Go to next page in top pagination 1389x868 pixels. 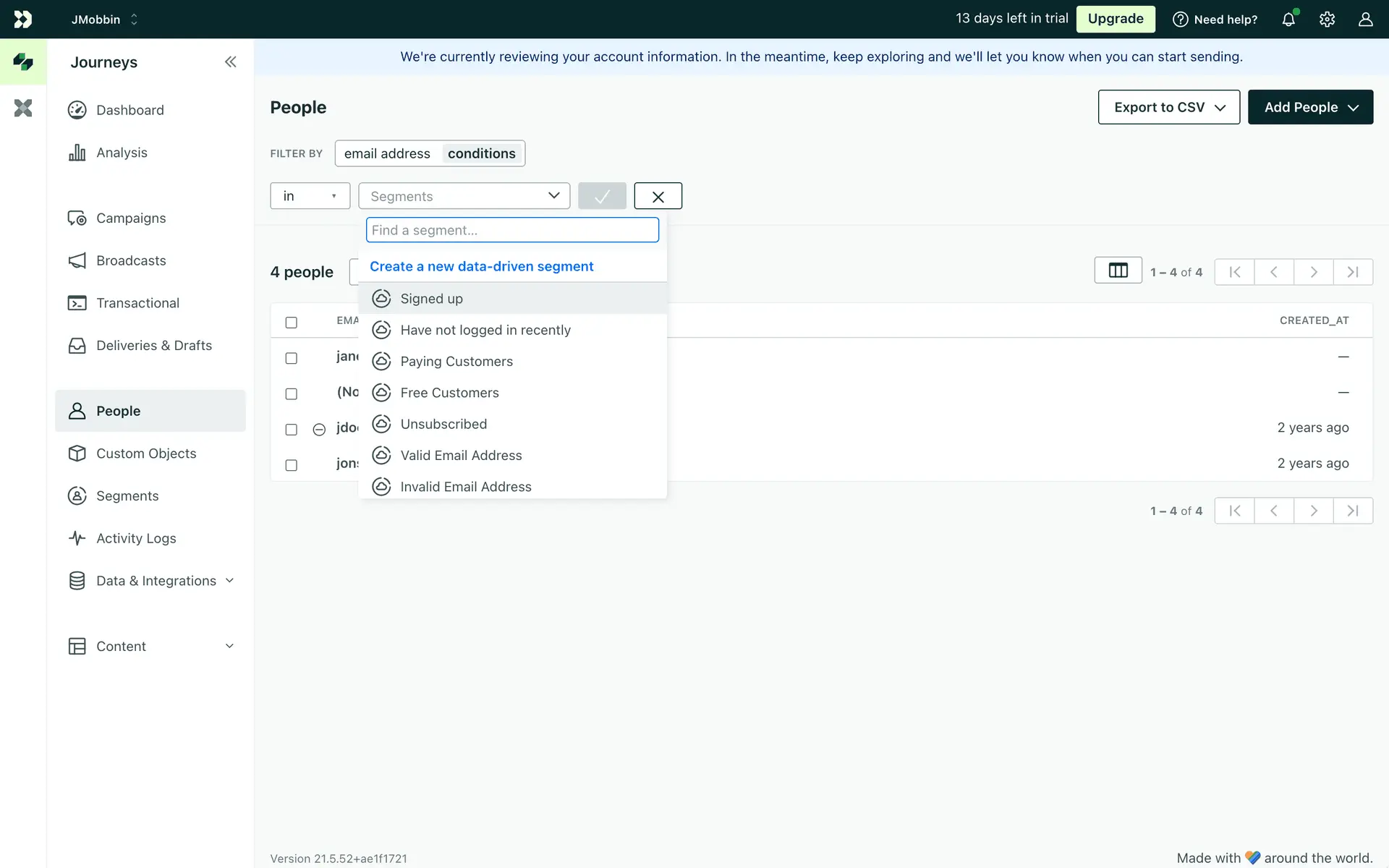(x=1313, y=272)
